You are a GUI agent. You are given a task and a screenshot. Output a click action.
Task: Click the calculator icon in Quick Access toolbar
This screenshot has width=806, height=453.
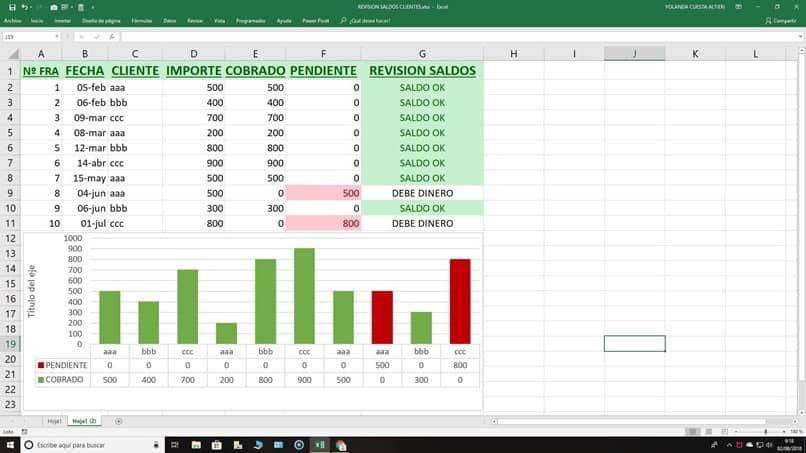point(81,7)
